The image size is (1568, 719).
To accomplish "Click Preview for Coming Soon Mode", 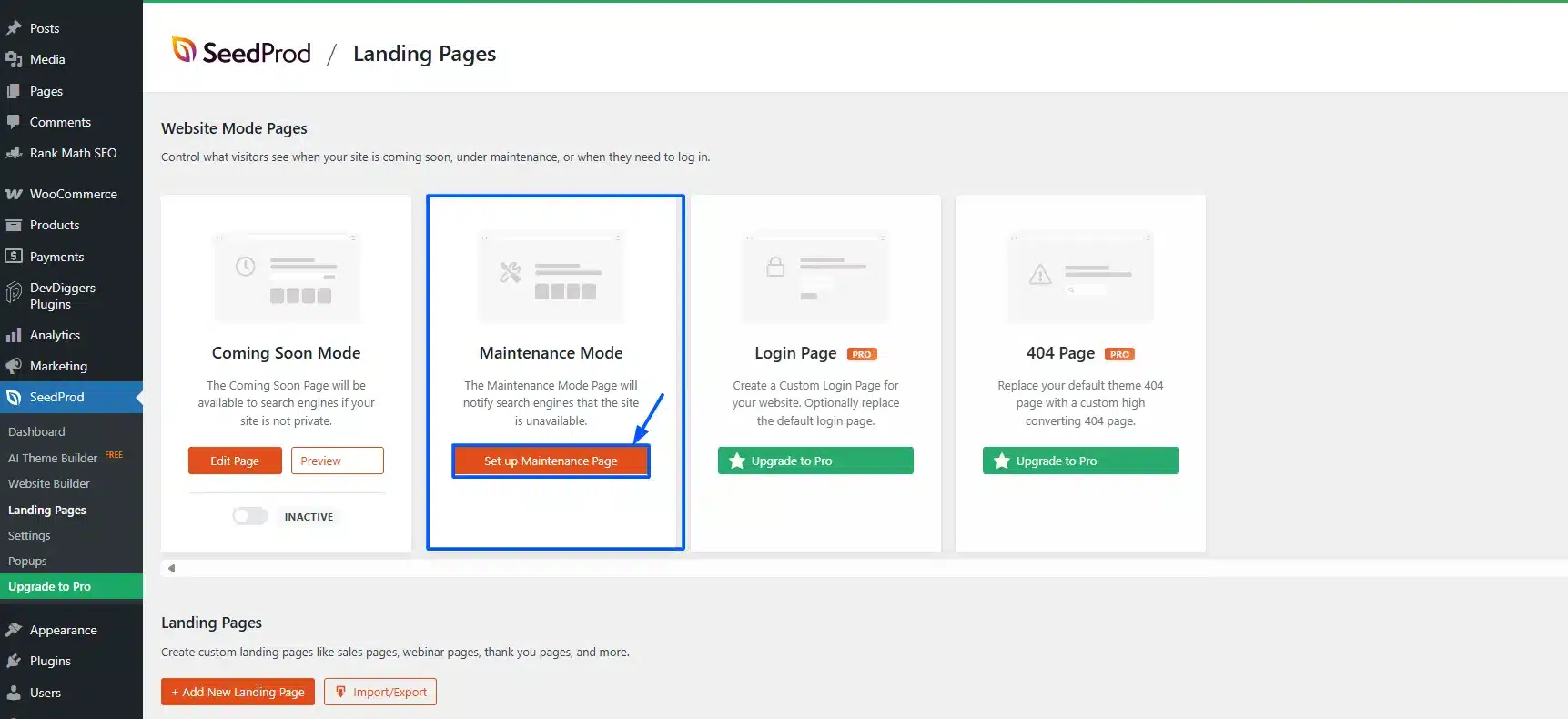I will coord(338,461).
